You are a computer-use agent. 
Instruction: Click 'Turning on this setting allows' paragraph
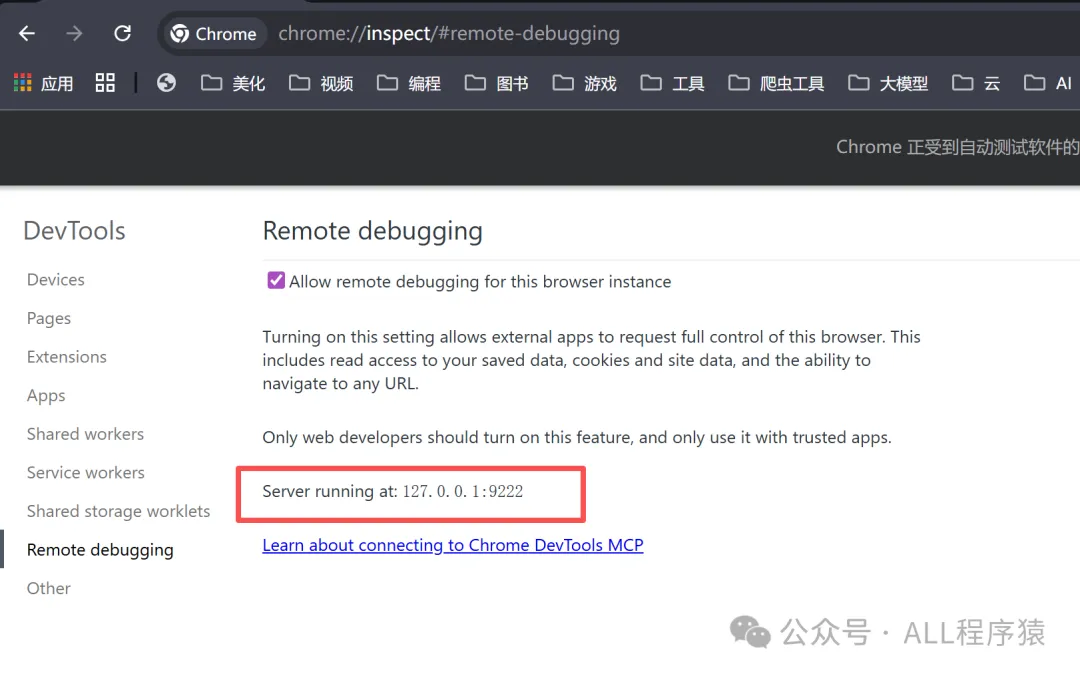tap(591, 360)
